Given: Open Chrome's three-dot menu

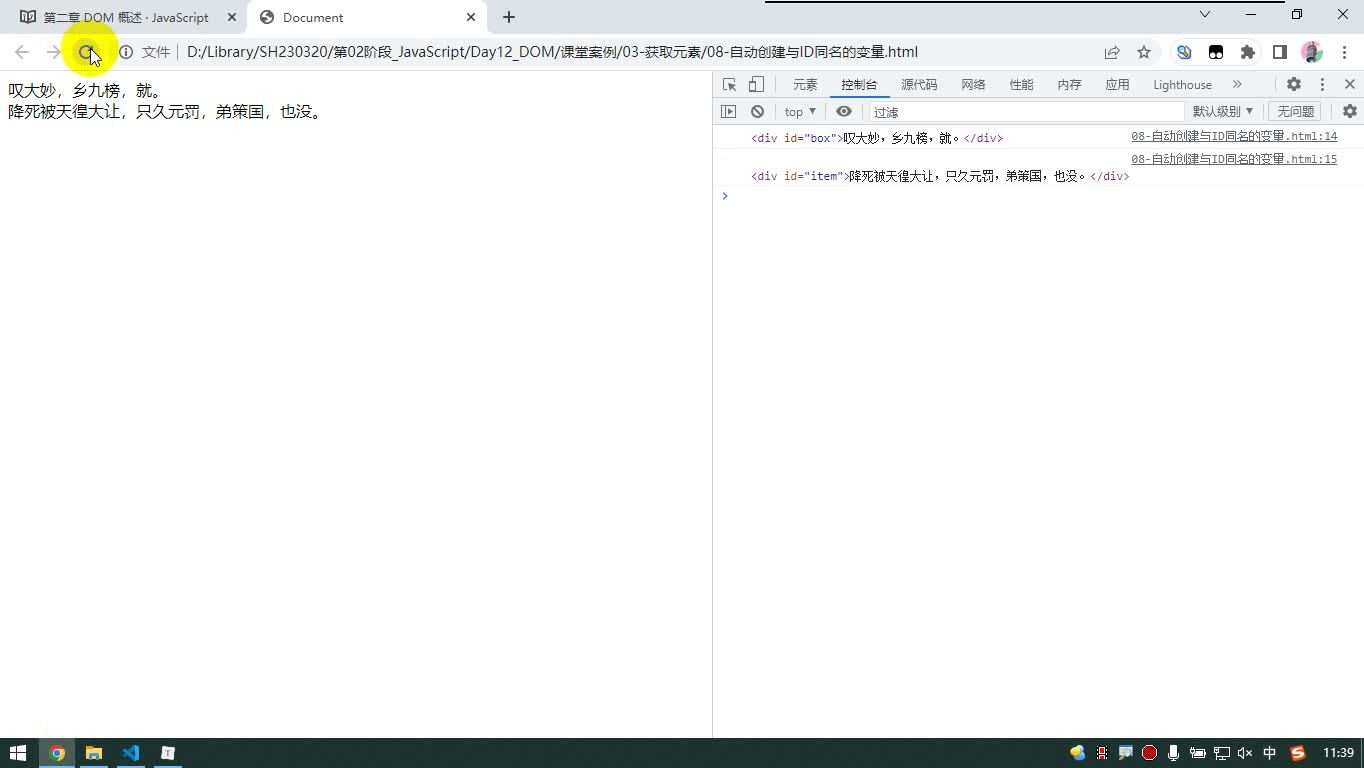Looking at the screenshot, I should click(x=1342, y=52).
